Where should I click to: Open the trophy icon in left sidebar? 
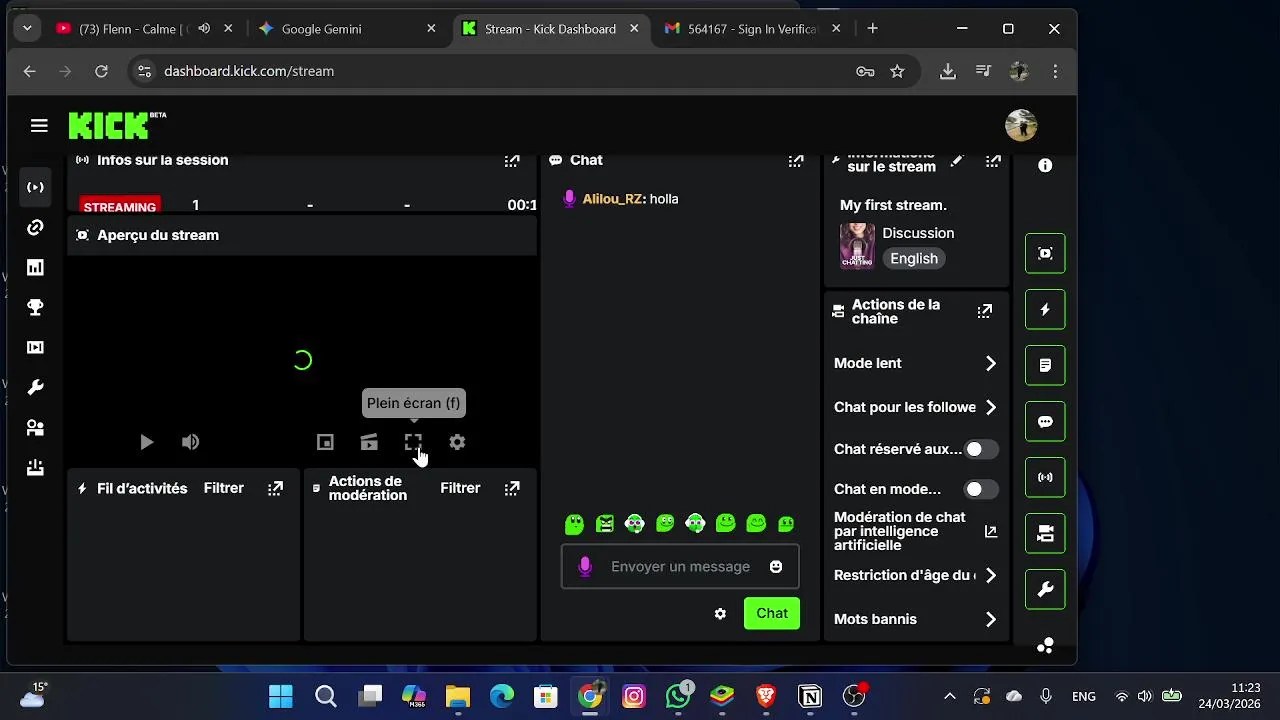[x=35, y=308]
